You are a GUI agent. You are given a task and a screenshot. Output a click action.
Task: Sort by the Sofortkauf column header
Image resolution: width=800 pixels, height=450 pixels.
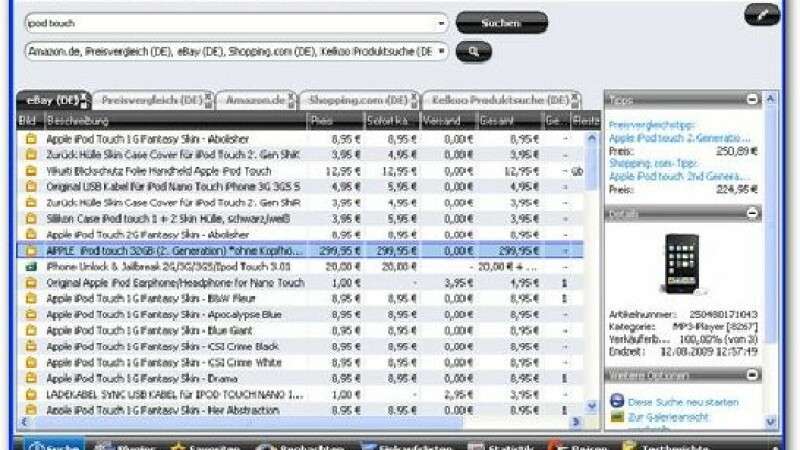coord(392,121)
